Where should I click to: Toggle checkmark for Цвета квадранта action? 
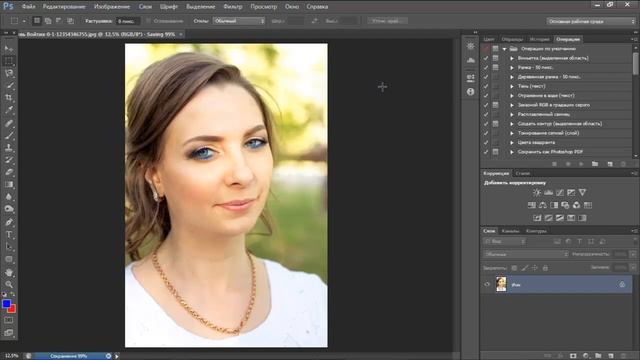tap(486, 142)
